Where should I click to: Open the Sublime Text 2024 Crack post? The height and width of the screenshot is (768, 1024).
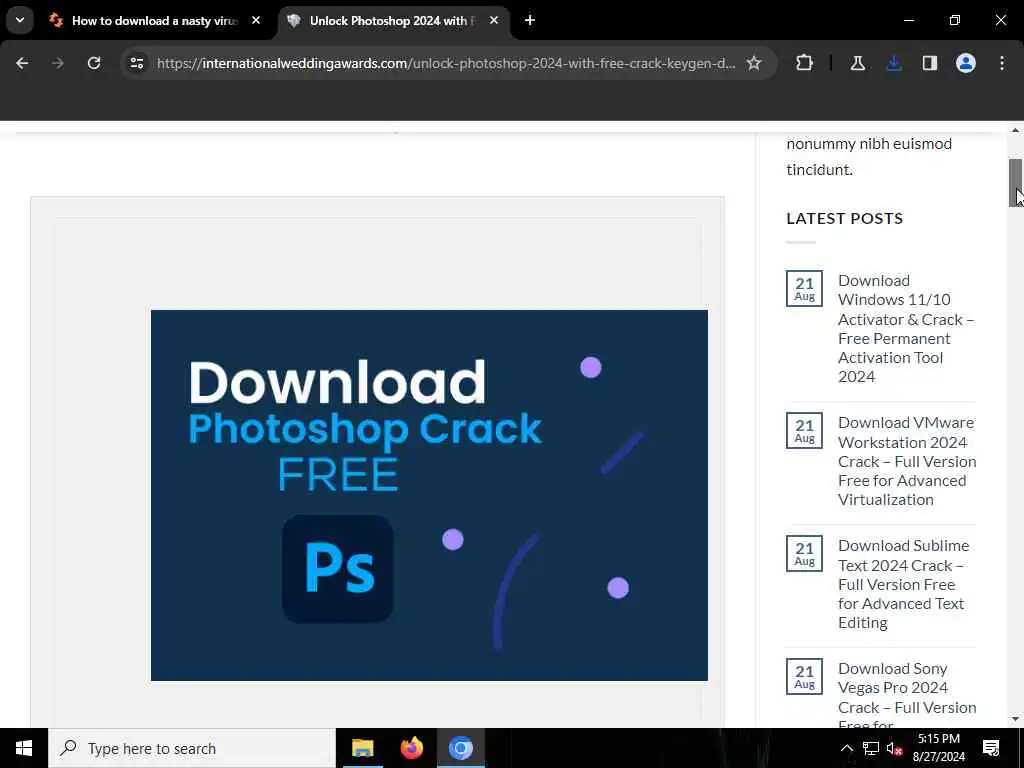904,584
